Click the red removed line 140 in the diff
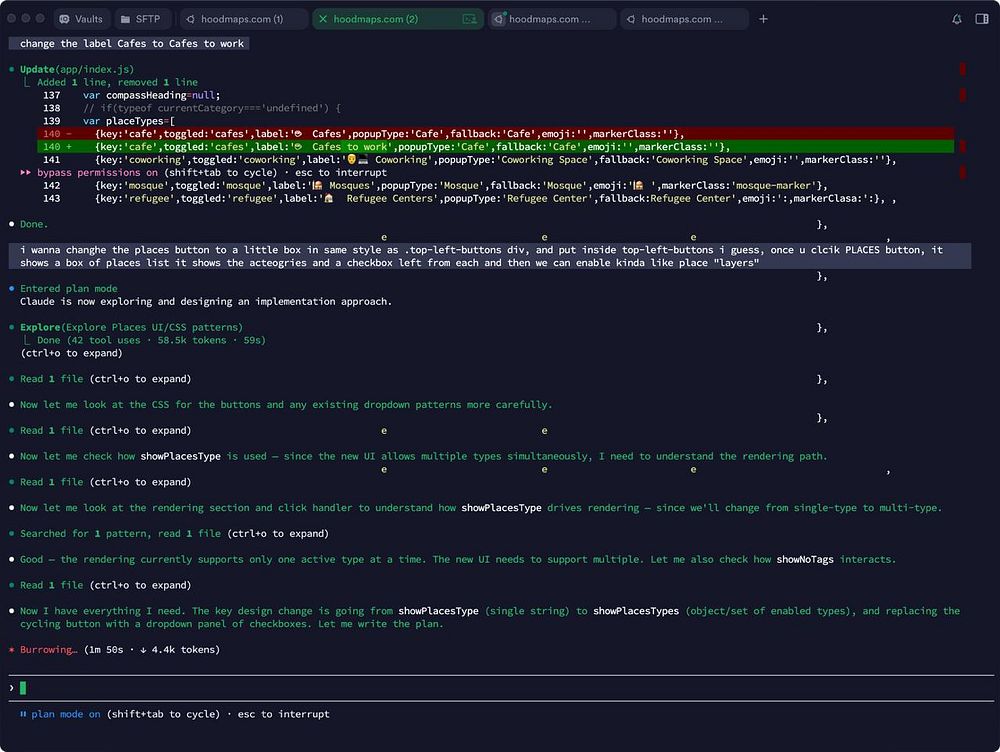Viewport: 1000px width, 752px height. pyautogui.click(x=400, y=134)
